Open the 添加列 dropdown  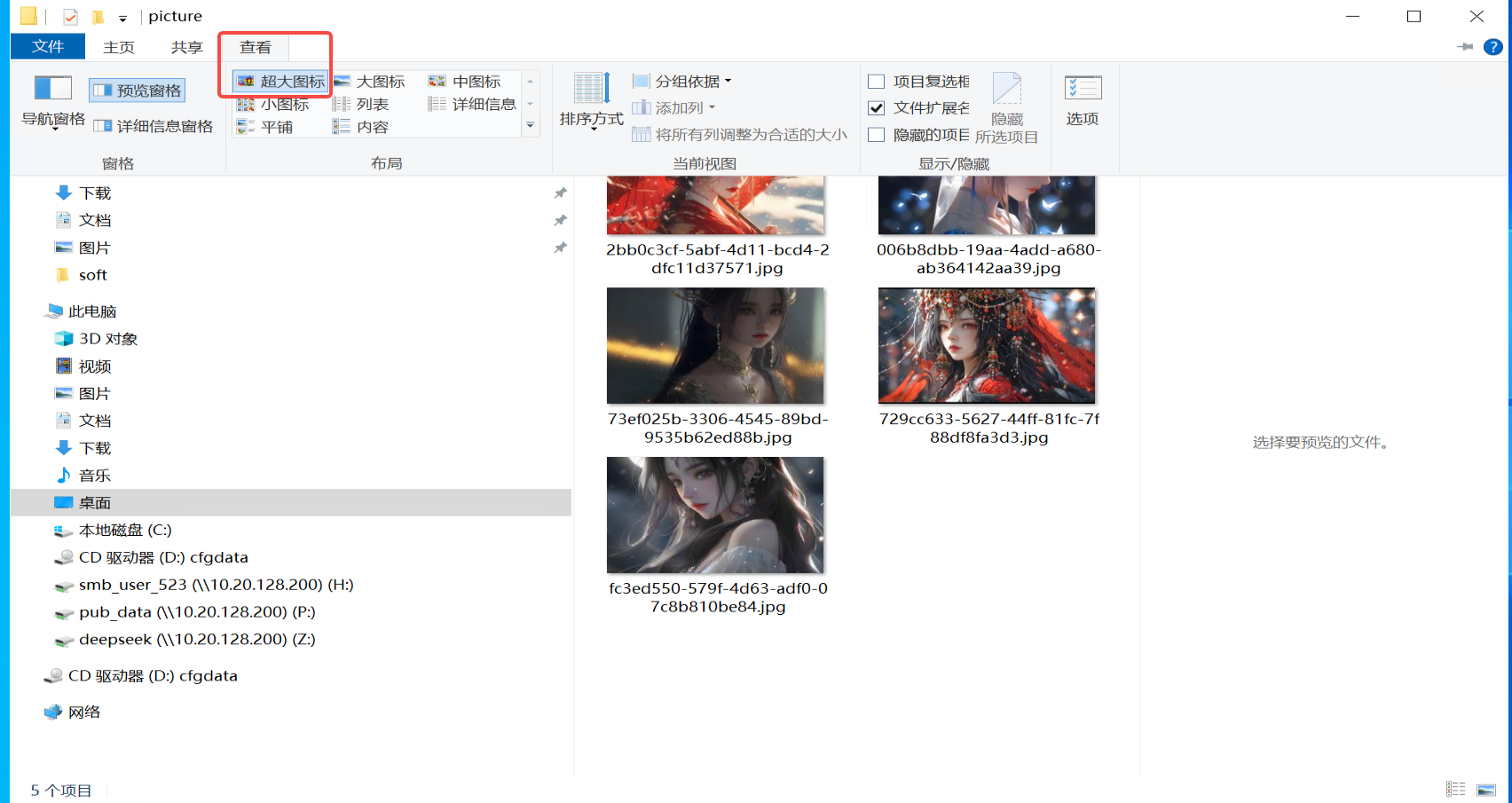coord(673,108)
